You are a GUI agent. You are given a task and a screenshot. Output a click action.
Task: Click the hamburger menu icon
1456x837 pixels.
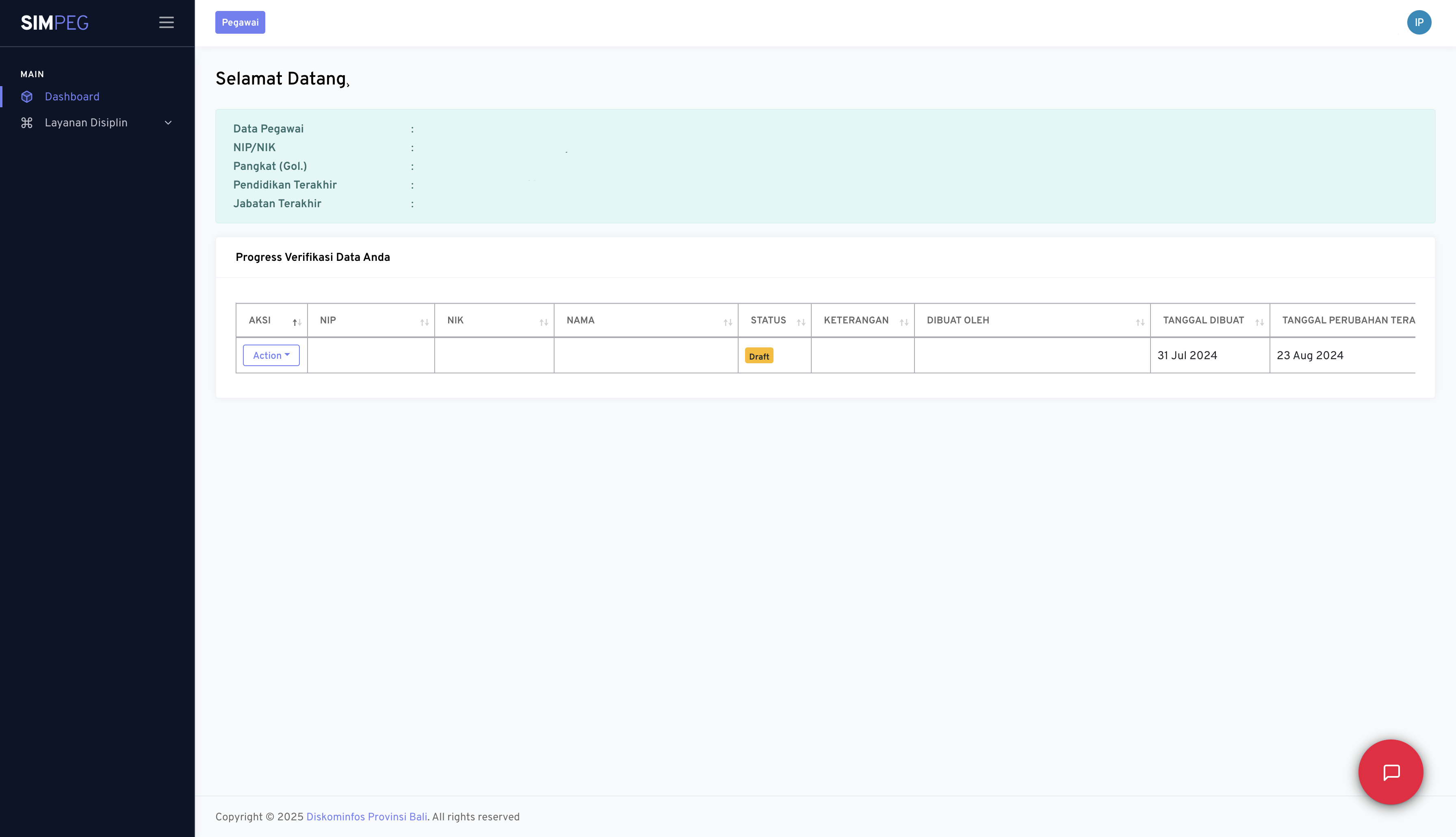coord(166,22)
